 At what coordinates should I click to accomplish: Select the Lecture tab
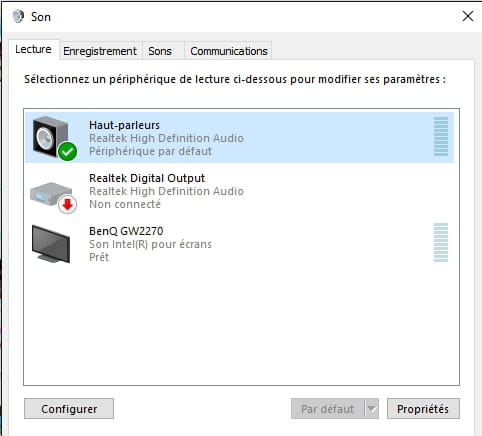33,49
